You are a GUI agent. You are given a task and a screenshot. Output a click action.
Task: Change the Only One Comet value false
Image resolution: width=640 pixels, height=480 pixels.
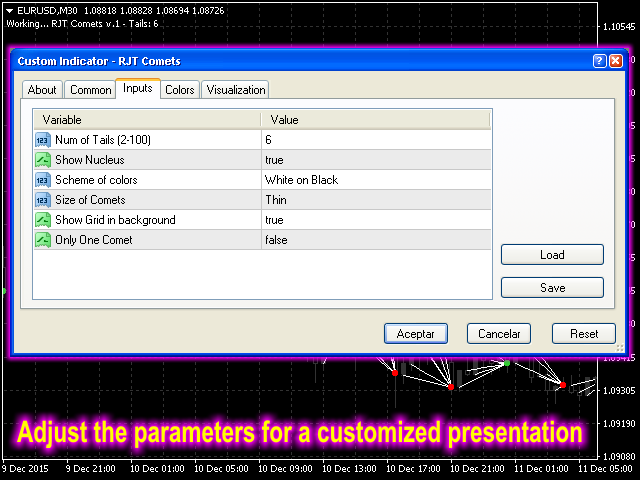click(376, 240)
